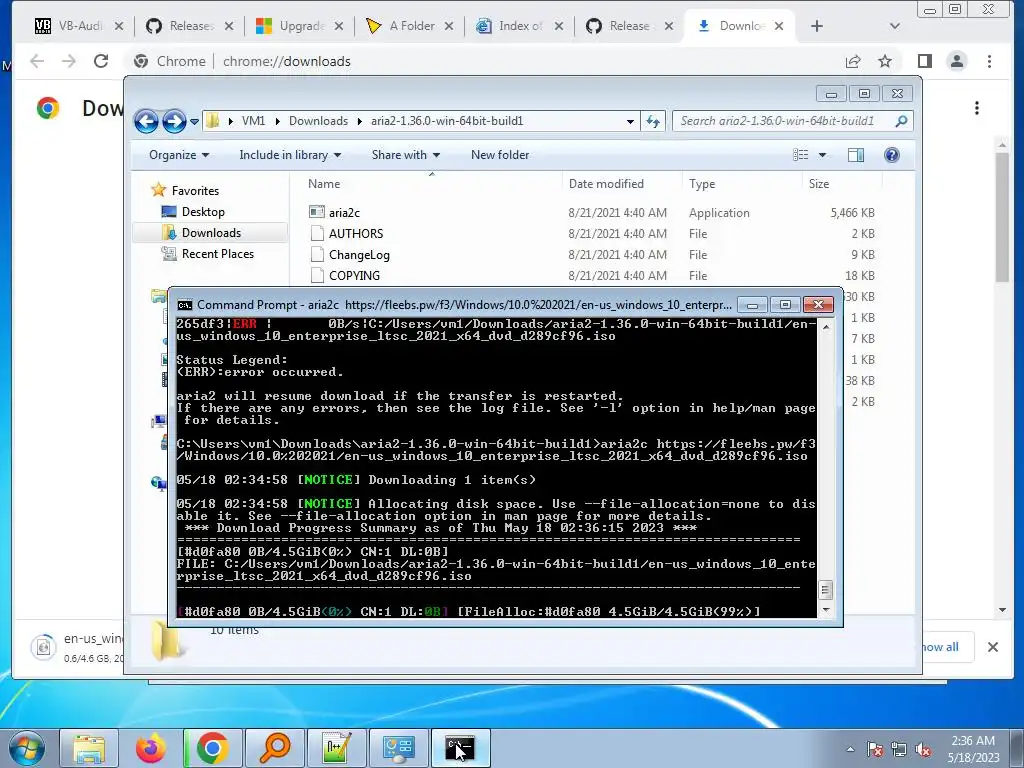Open the notepad editor taskbar icon

(x=336, y=748)
